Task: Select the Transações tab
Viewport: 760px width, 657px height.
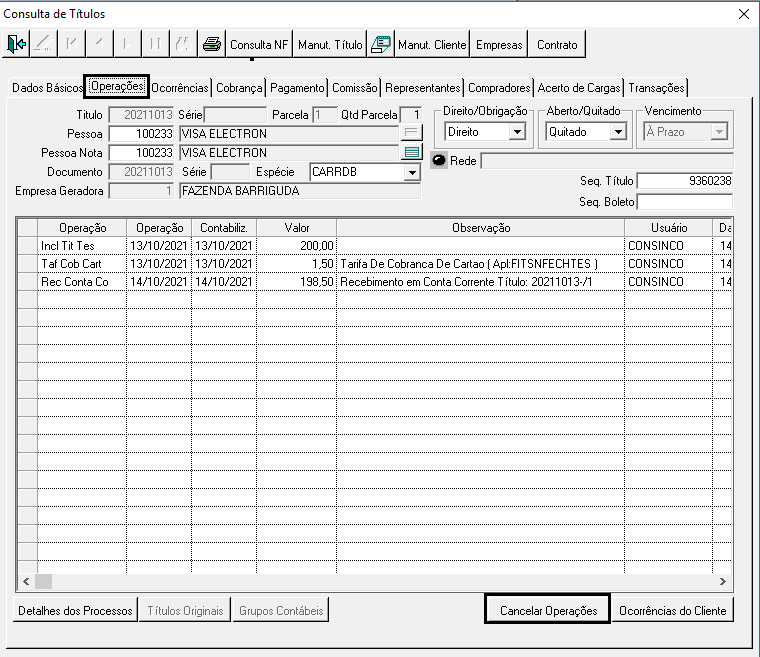Action: (x=656, y=88)
